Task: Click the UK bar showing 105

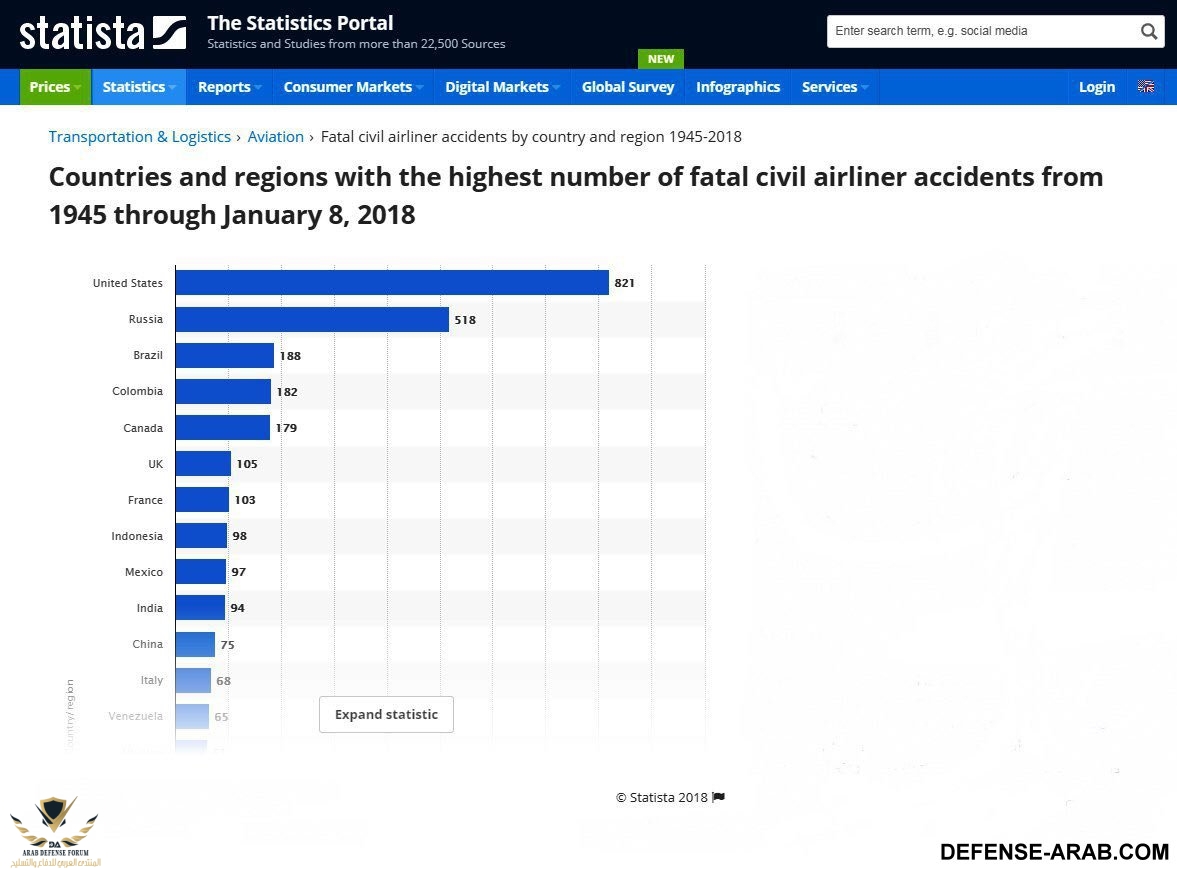Action: coord(203,463)
